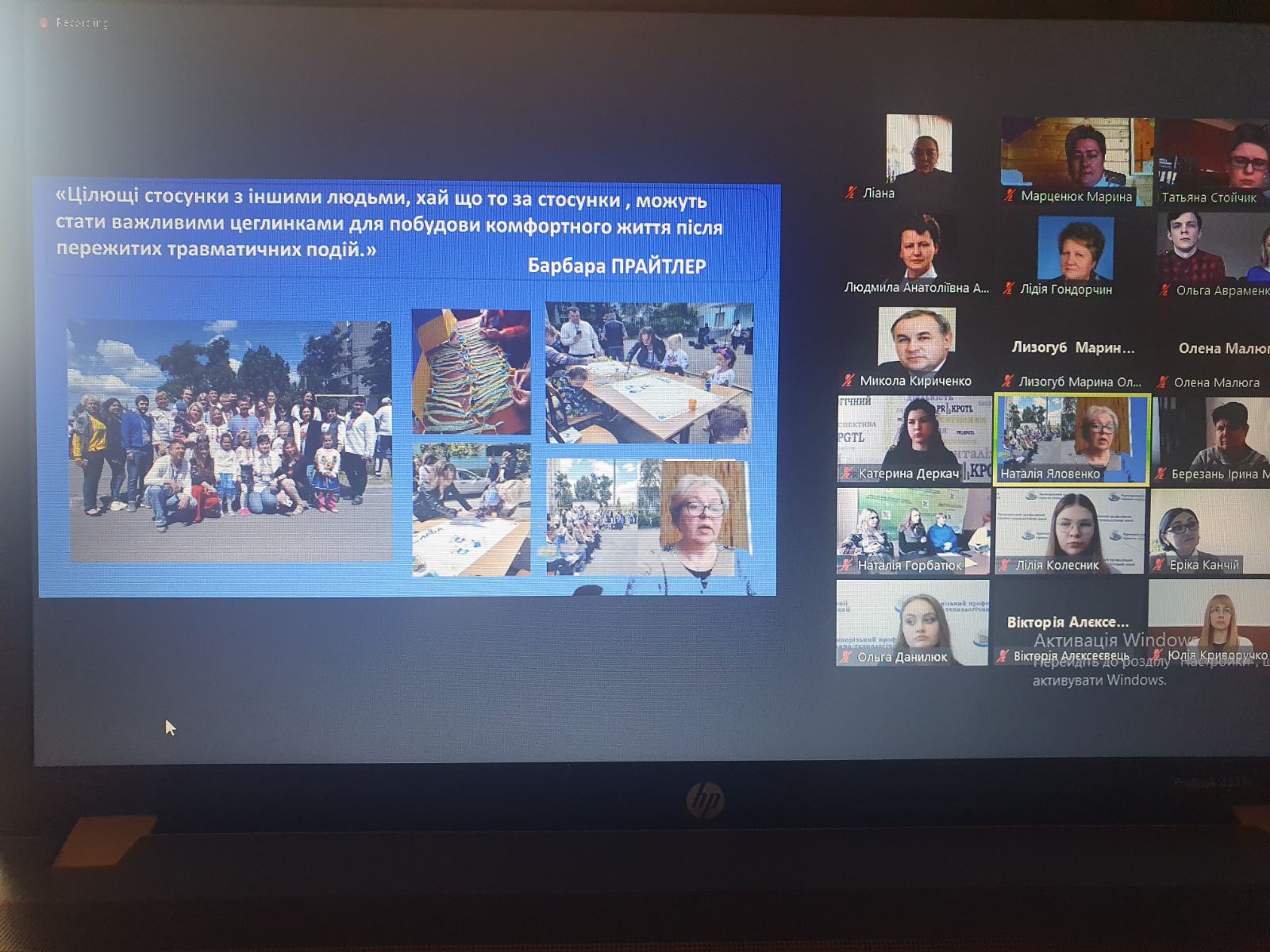Viewport: 1270px width, 952px height.
Task: Click muted mic icon next to Микола Кириченко
Action: [849, 380]
